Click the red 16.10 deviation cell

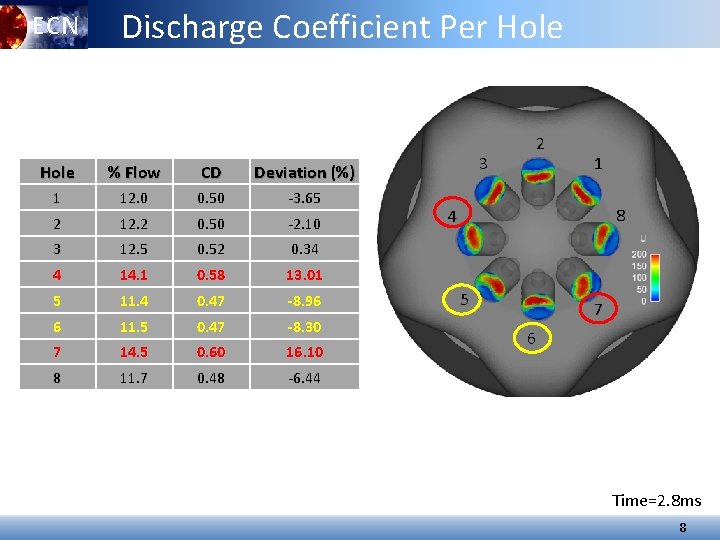click(x=304, y=352)
